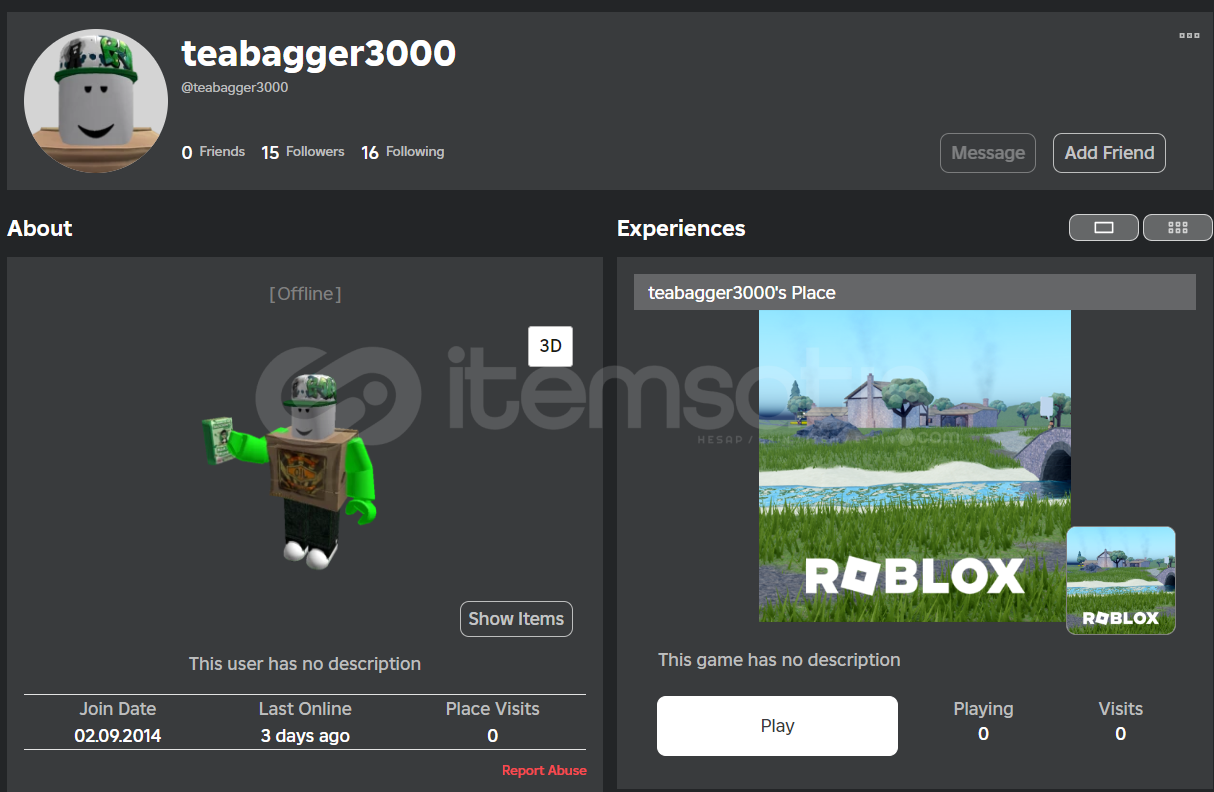The width and height of the screenshot is (1214, 792).
Task: Click Add Friend button
Action: (1109, 153)
